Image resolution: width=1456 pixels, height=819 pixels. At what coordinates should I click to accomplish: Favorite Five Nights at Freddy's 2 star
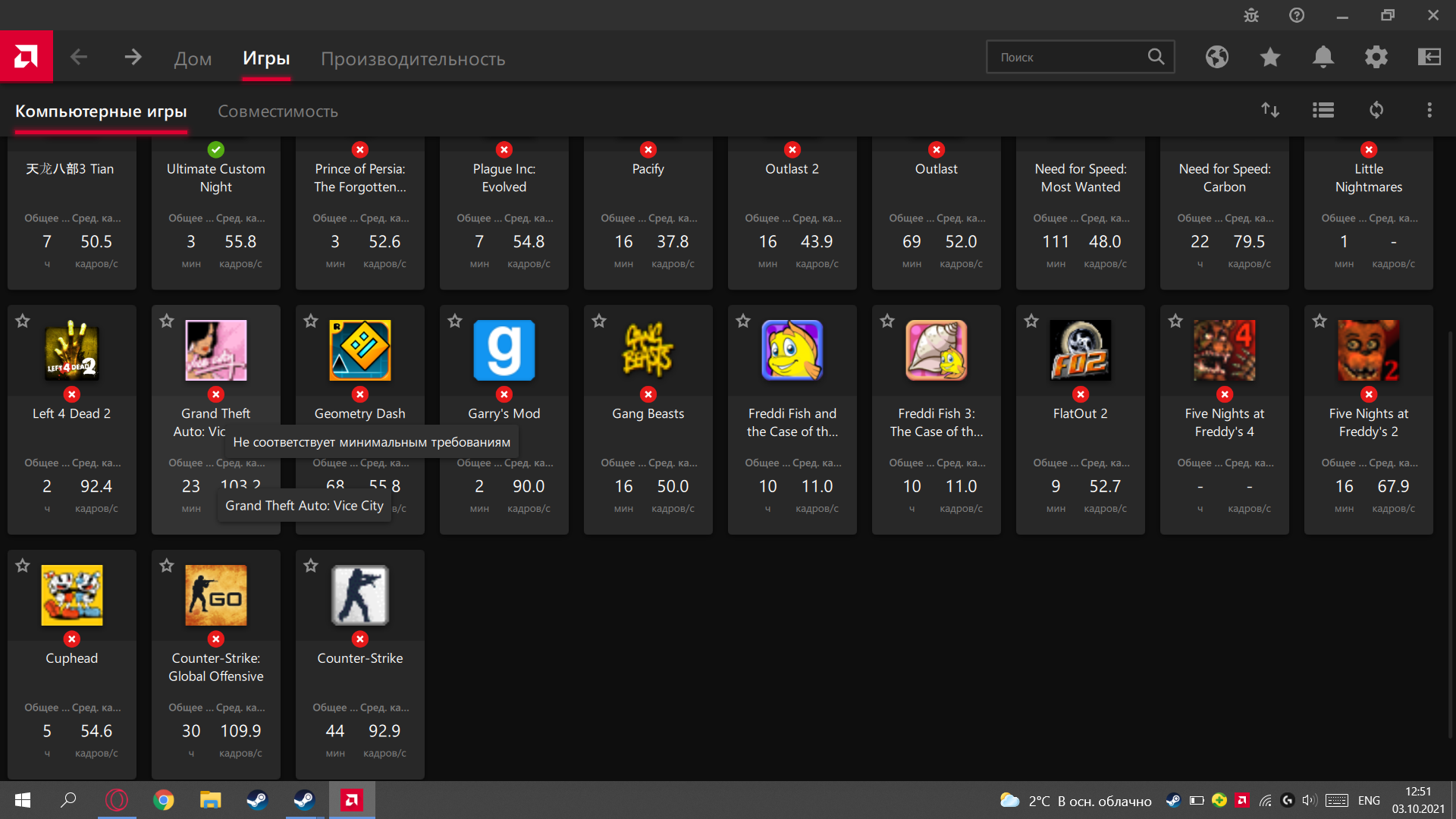[x=1319, y=321]
